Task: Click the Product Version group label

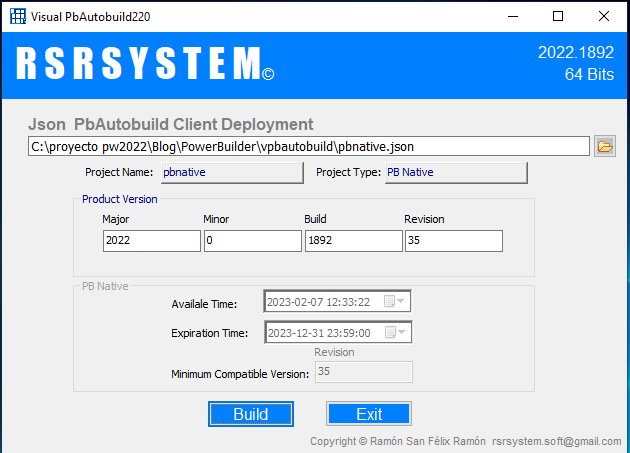Action: tap(120, 199)
